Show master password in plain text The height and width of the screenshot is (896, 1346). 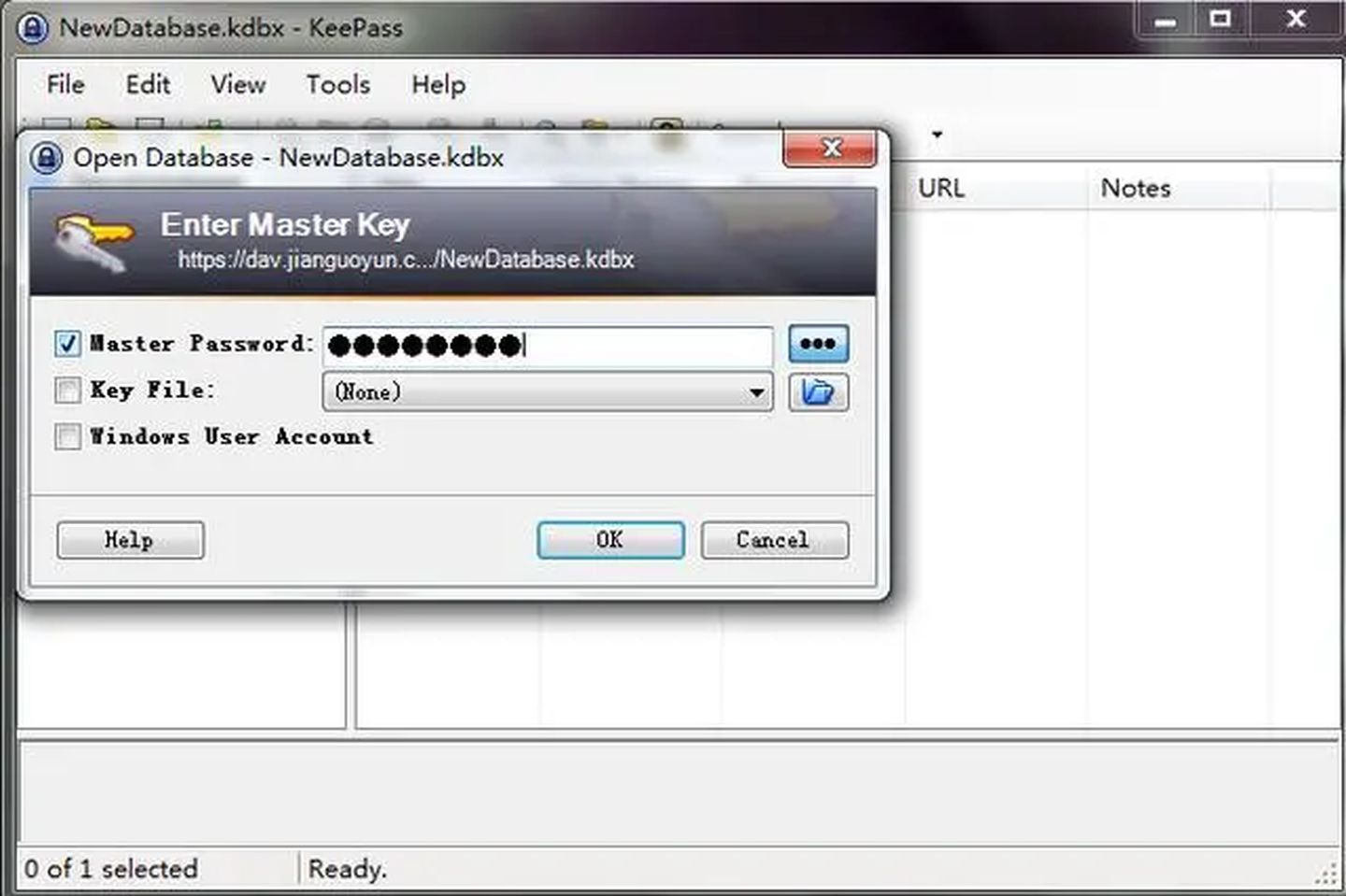818,344
